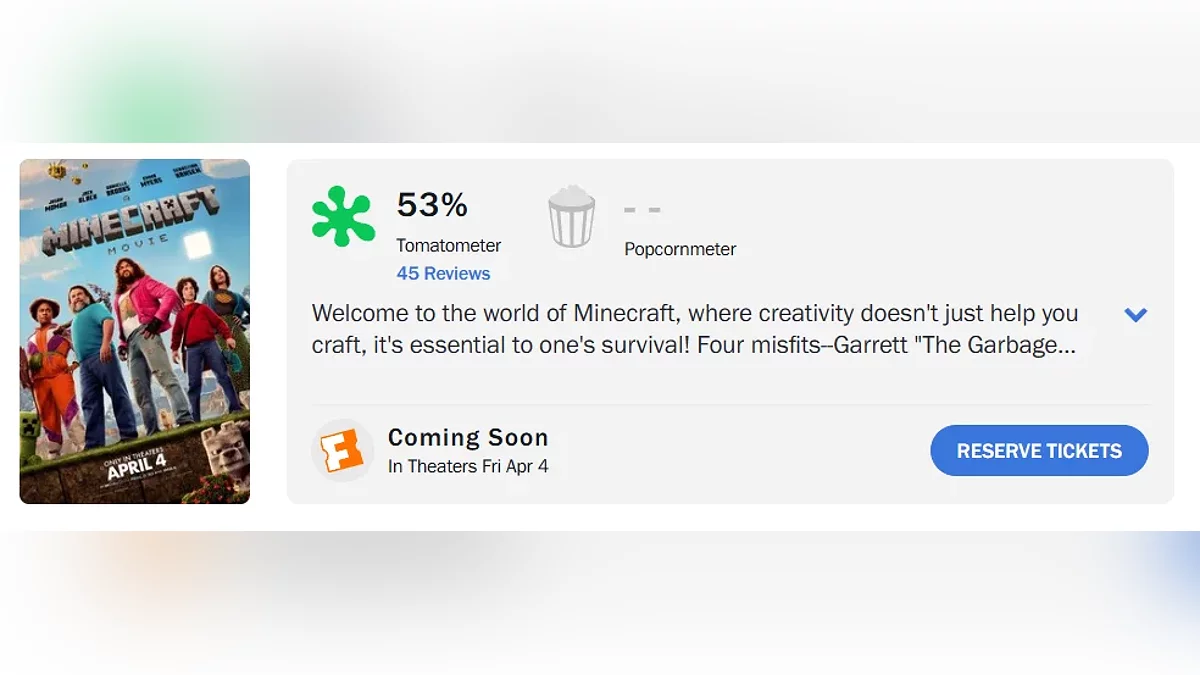Open the 45 Reviews link

[443, 273]
